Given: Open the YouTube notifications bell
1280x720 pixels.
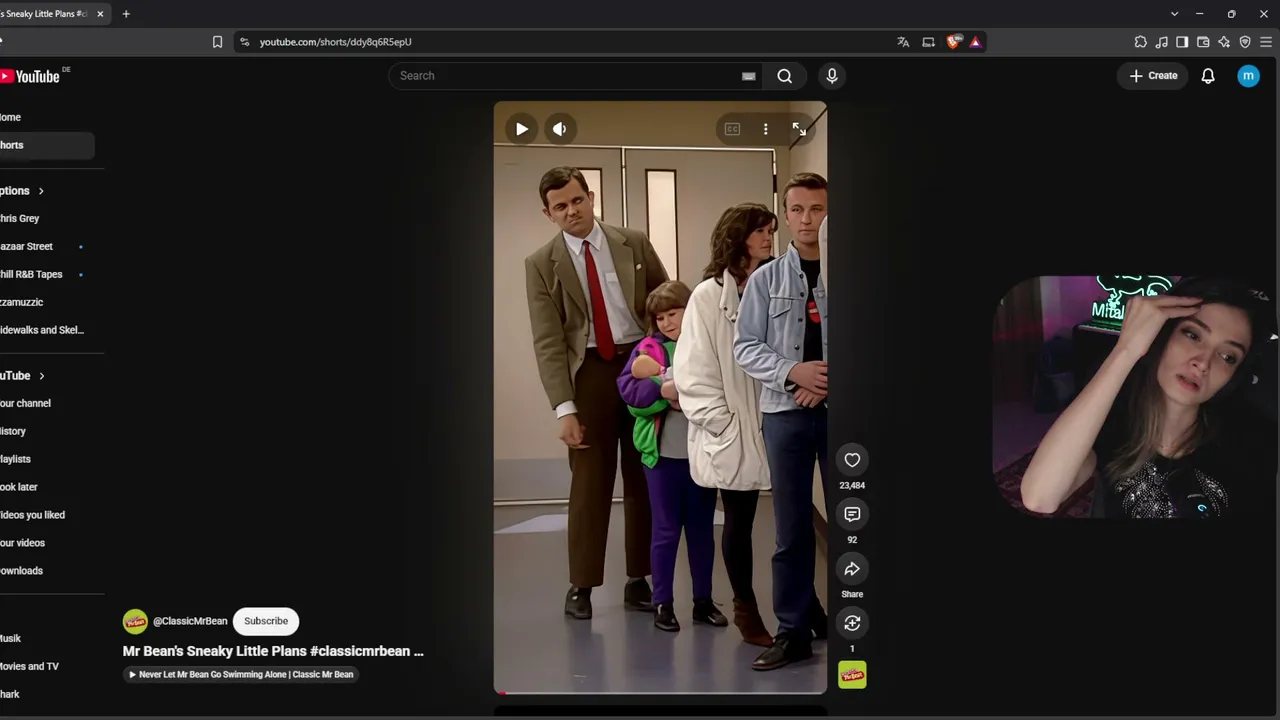Looking at the screenshot, I should click(1208, 76).
